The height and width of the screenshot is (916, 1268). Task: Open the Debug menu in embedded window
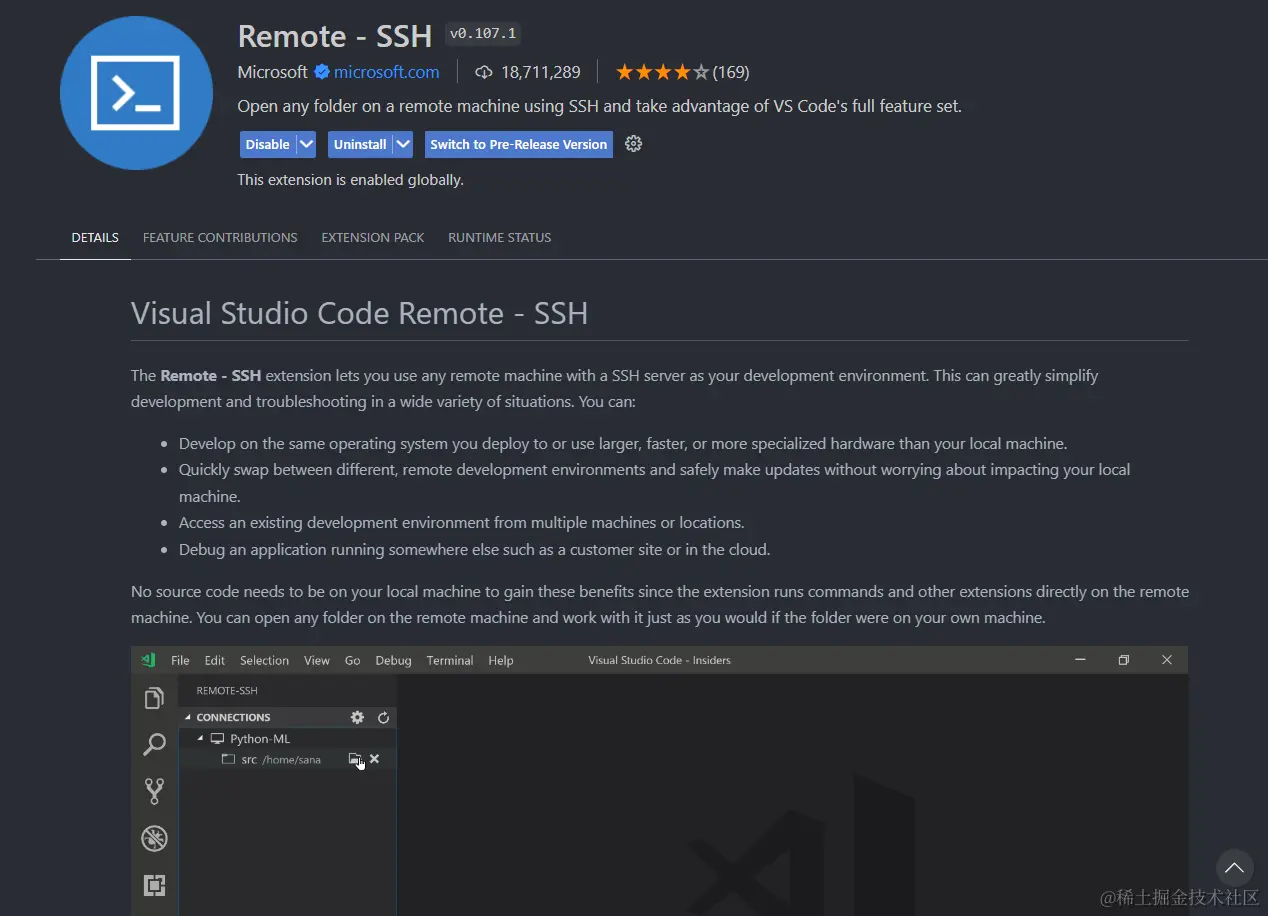(393, 660)
